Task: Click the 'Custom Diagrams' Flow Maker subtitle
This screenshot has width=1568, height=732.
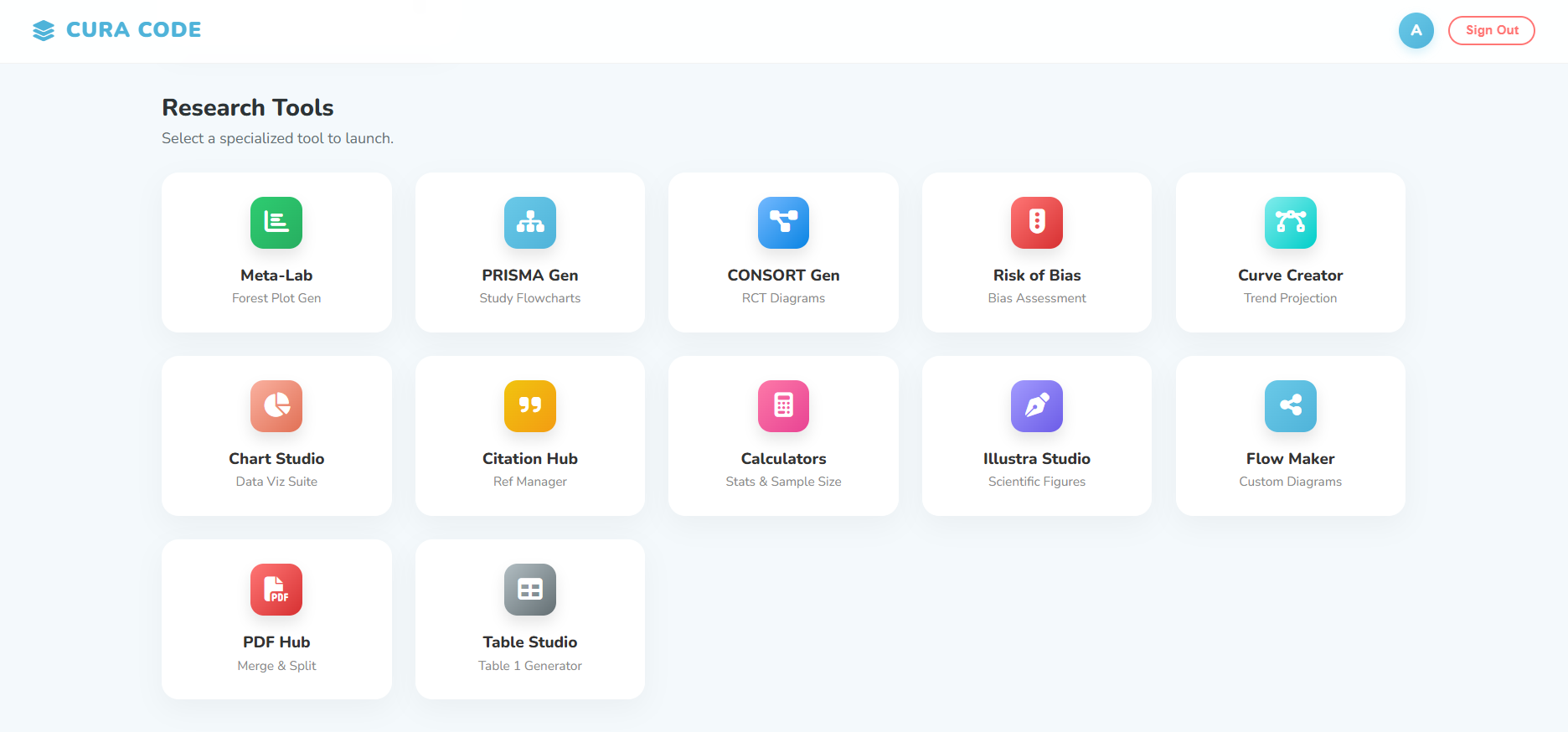Action: tap(1290, 482)
